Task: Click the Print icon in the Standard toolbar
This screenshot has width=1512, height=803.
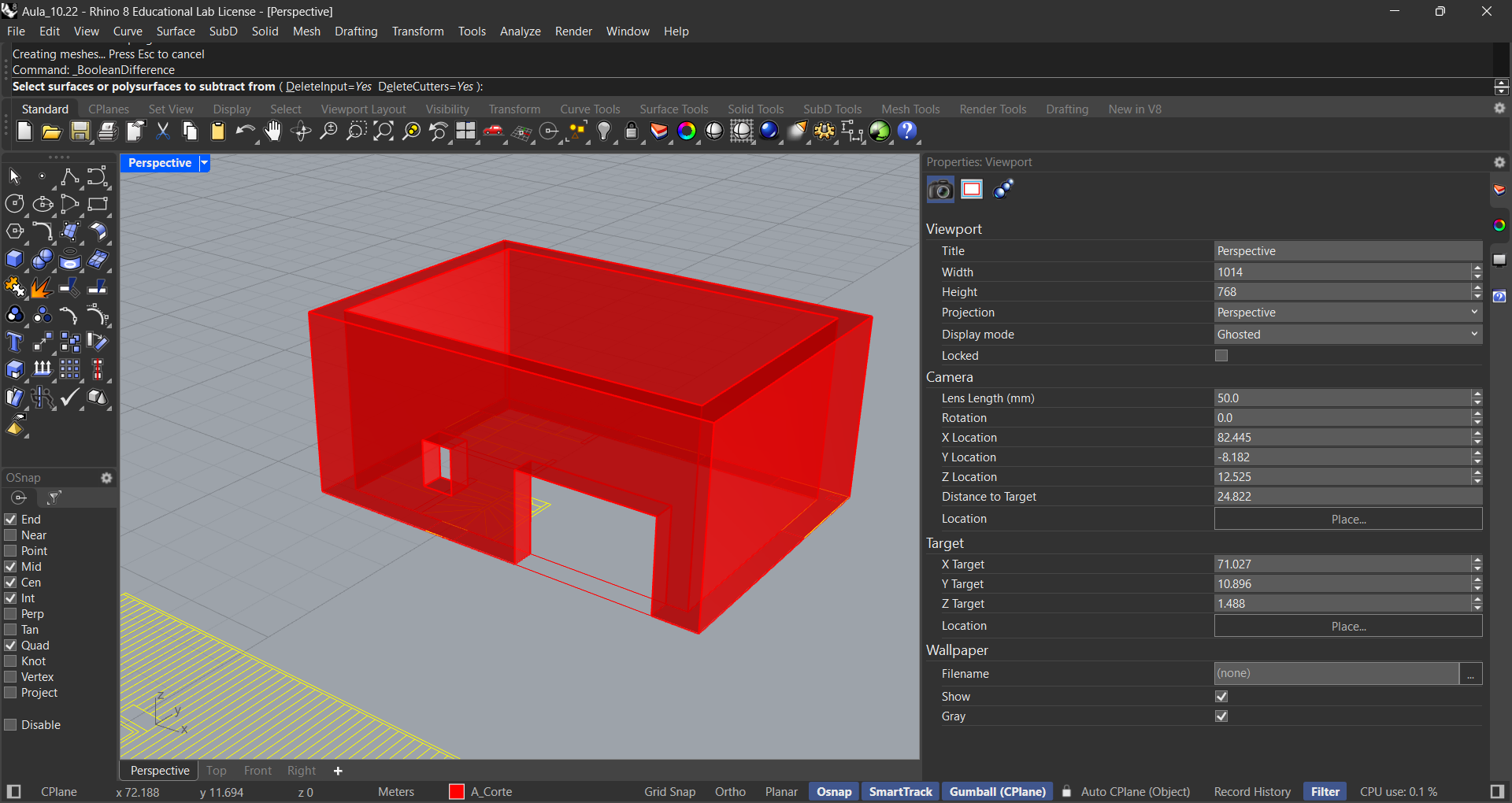Action: (107, 131)
